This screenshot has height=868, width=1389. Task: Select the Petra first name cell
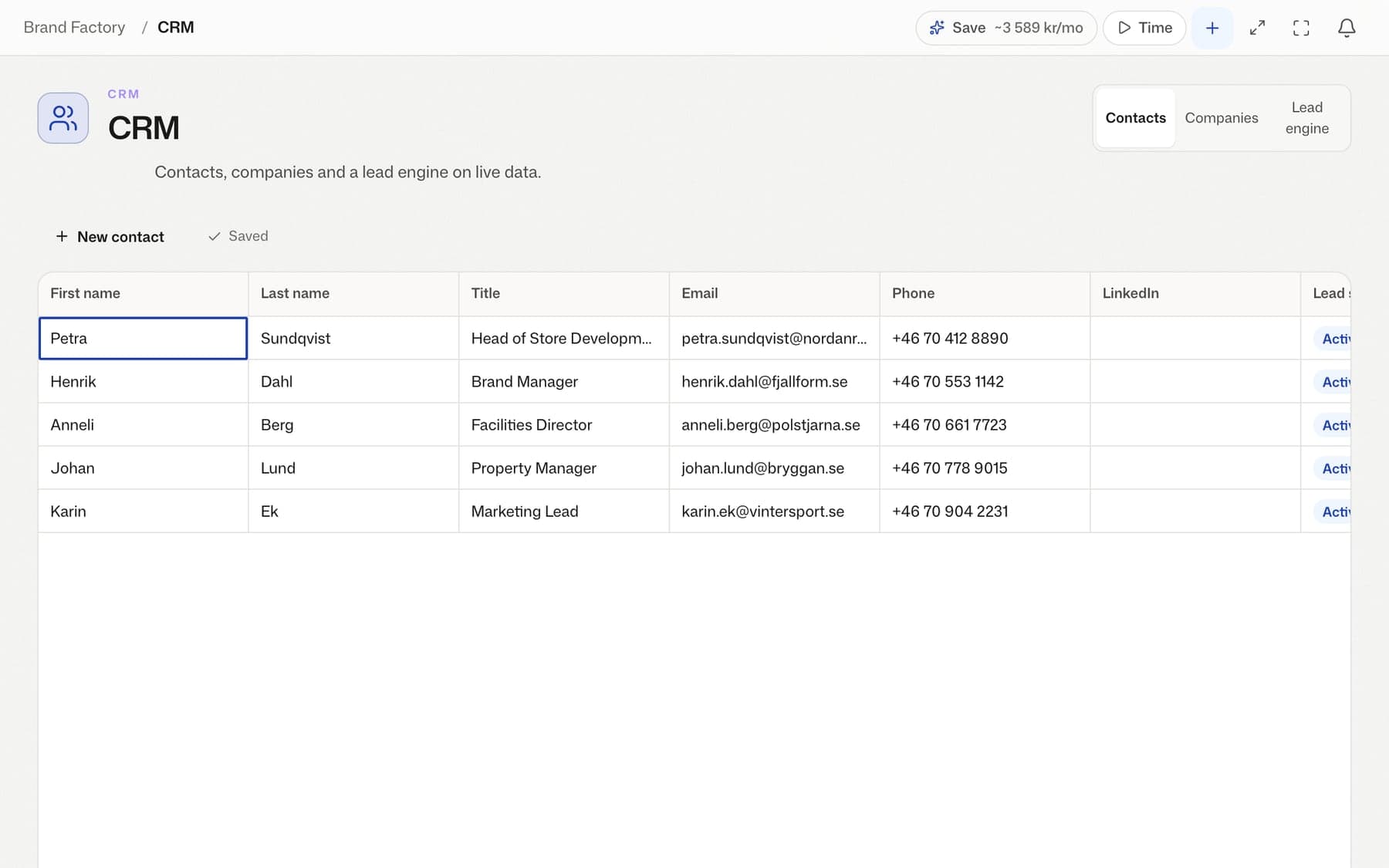[x=144, y=338]
